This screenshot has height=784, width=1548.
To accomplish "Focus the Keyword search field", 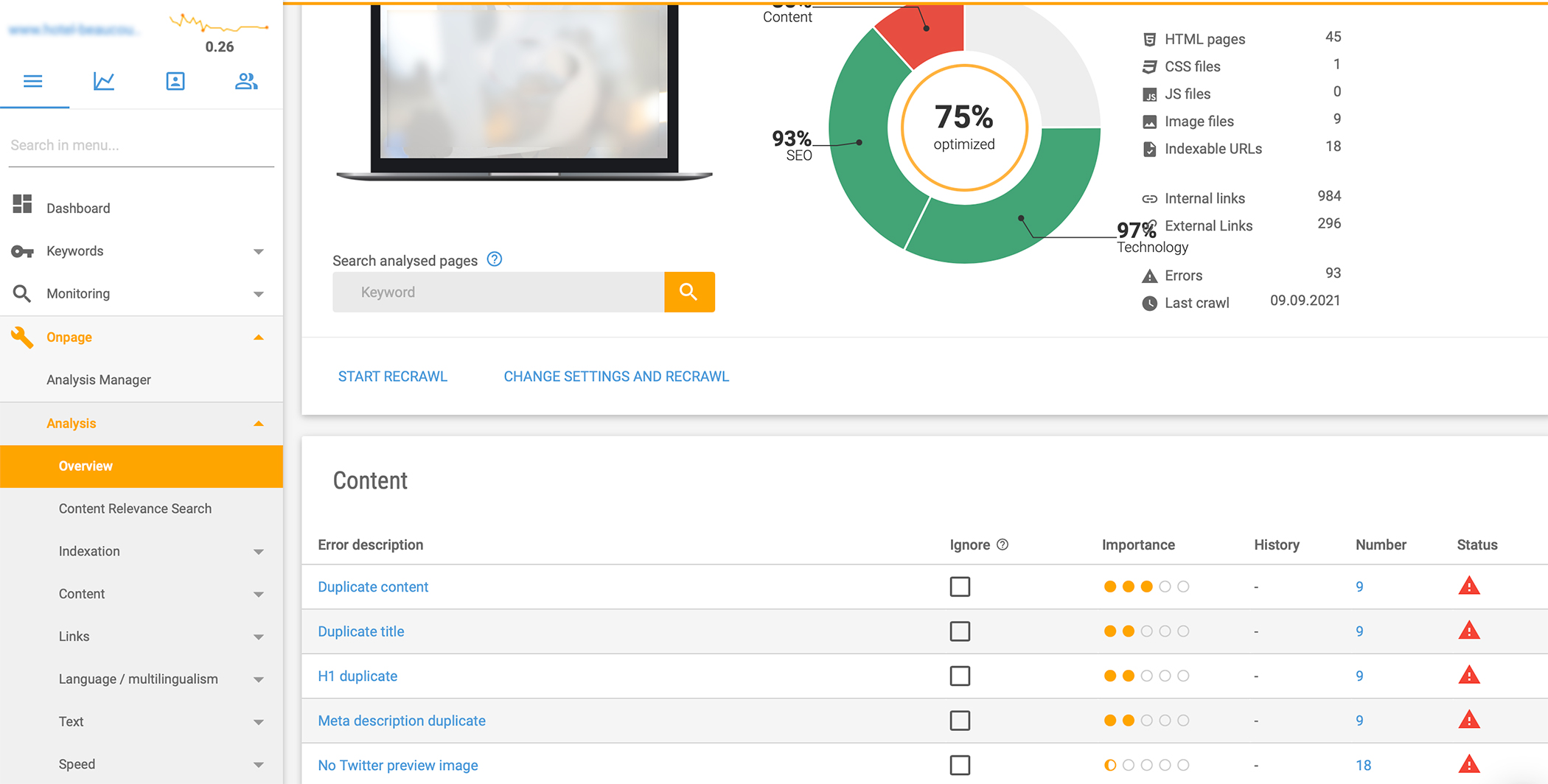I will [x=498, y=292].
